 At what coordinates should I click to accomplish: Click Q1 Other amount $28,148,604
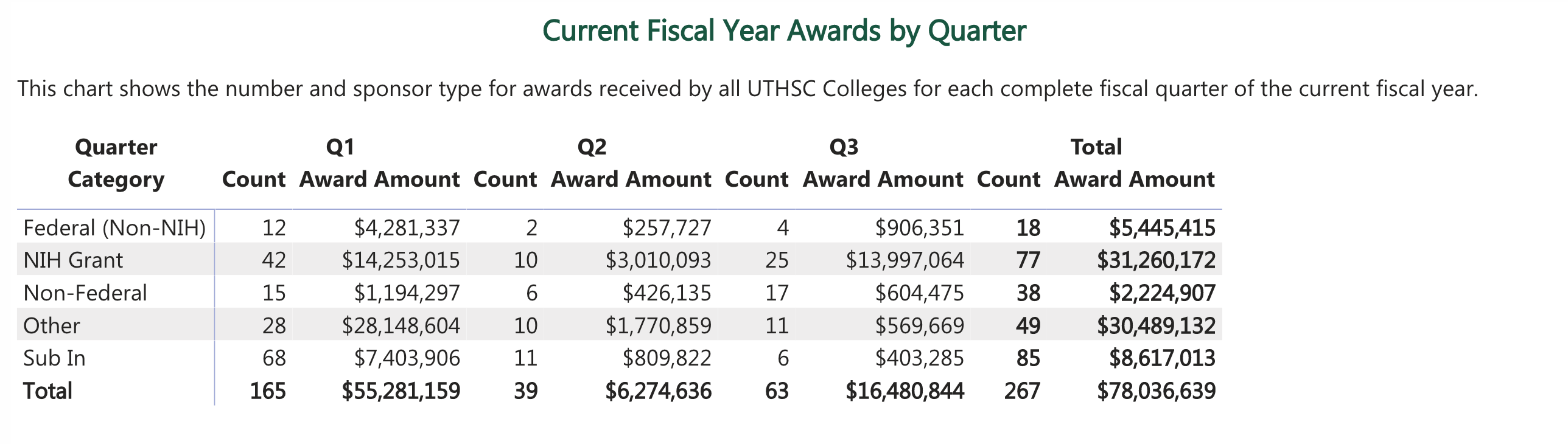(x=401, y=326)
